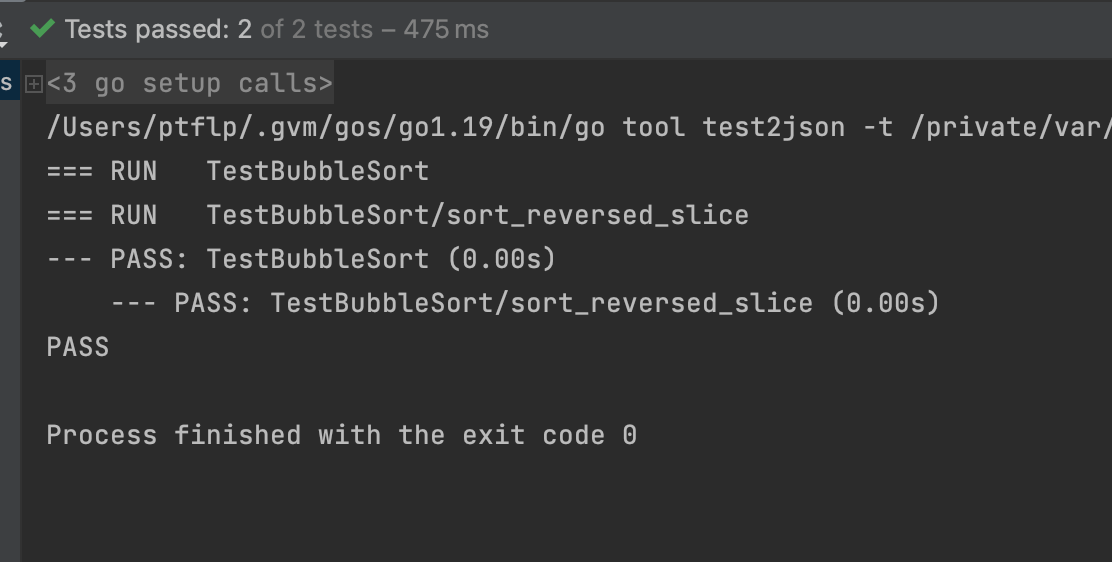
Task: Click the '=== RUN   TestBubbleSort' output line
Action: [237, 172]
